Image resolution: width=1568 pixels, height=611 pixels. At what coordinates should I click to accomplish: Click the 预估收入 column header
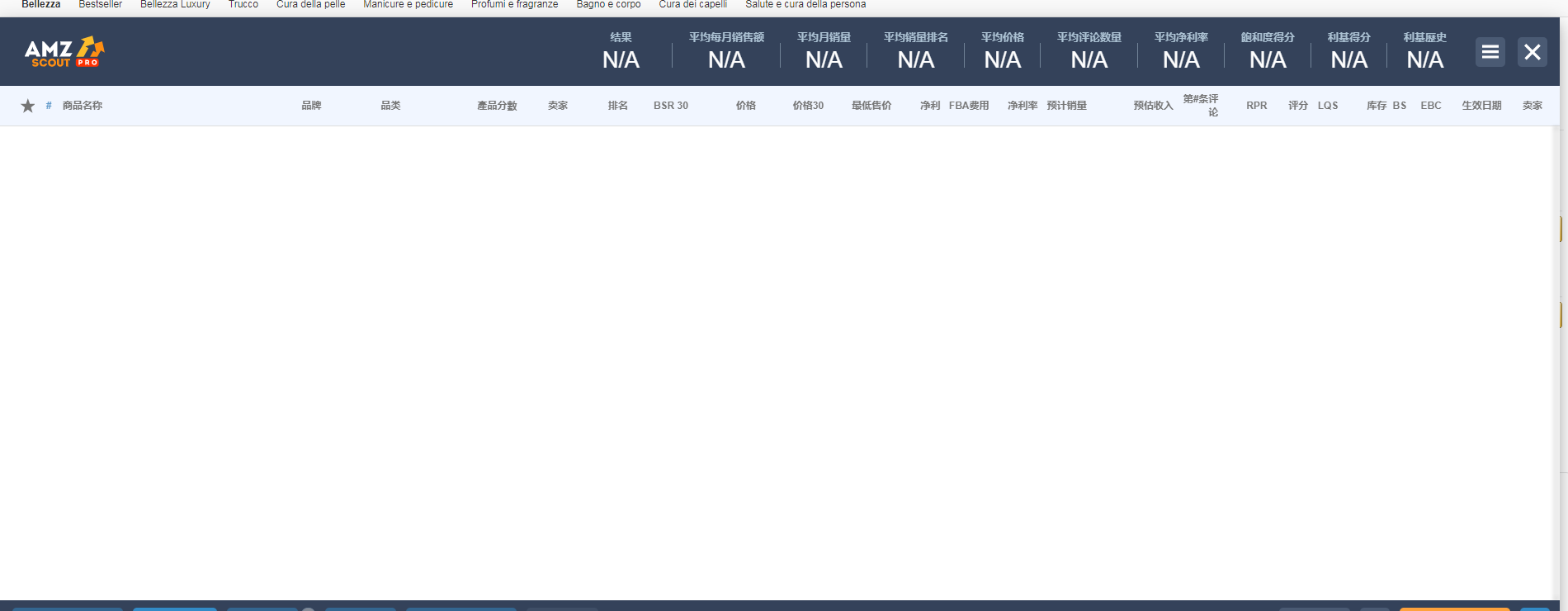click(1153, 106)
